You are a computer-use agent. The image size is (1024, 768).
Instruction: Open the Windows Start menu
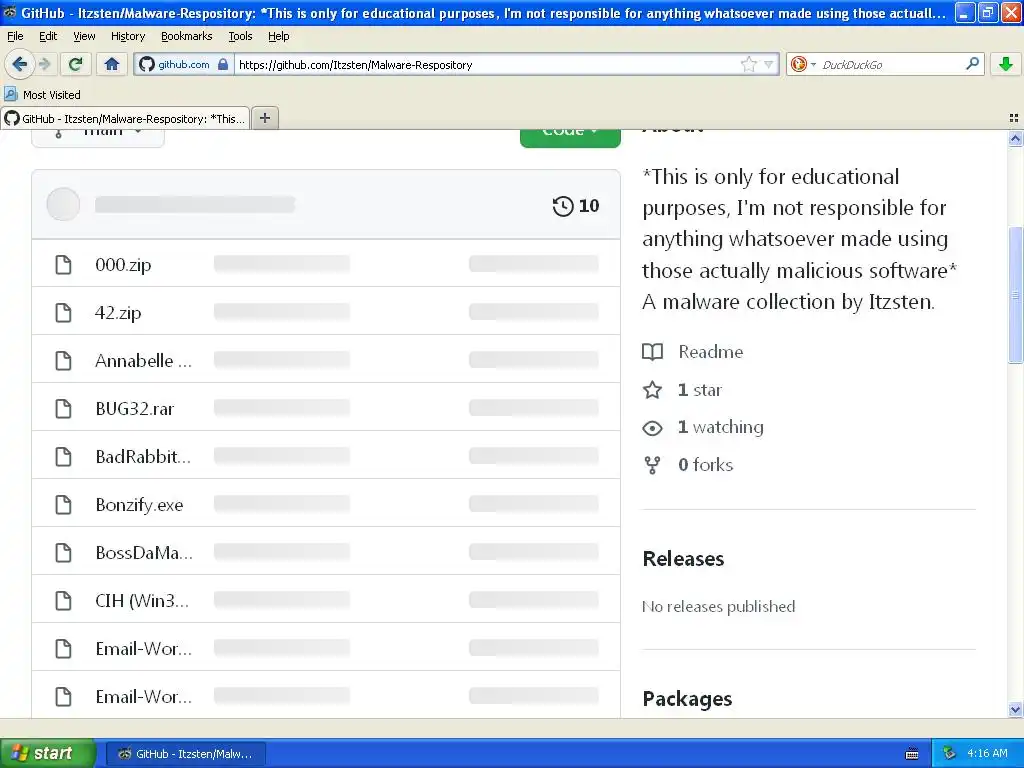click(x=47, y=754)
